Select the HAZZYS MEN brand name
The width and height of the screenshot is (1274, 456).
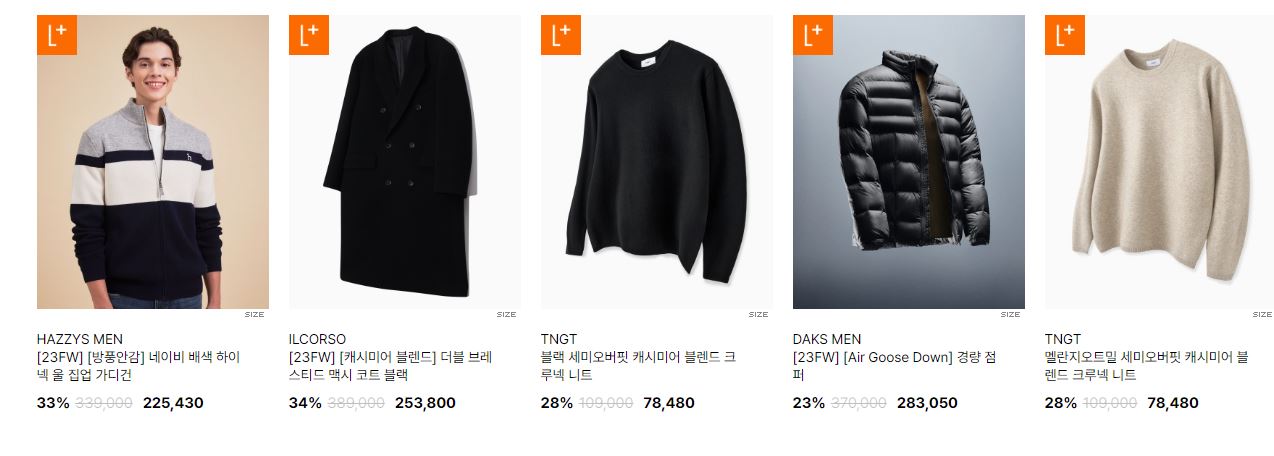point(80,339)
